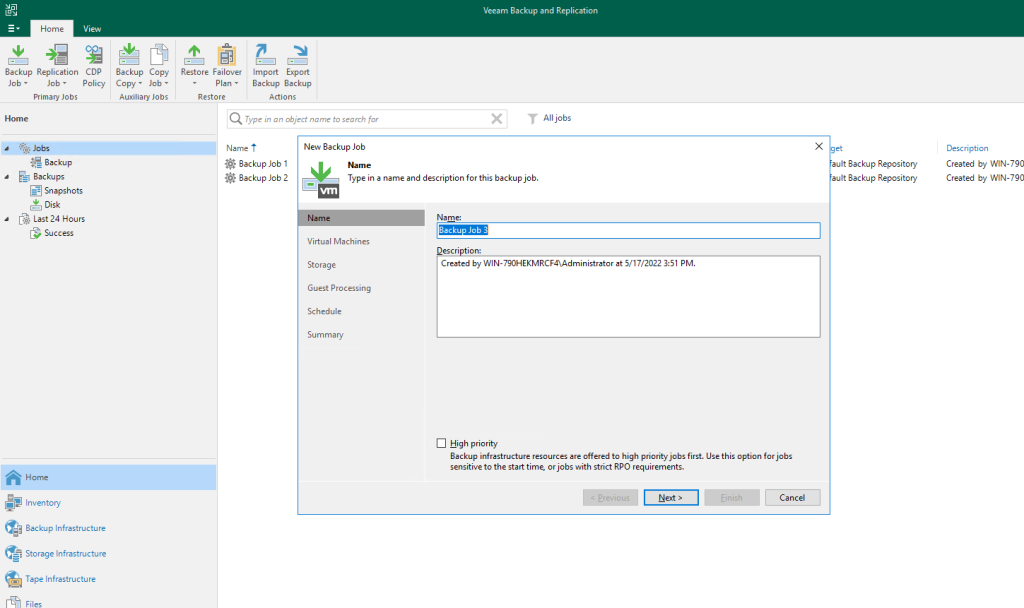Click the Backup Job 2 gear icon
The width and height of the screenshot is (1024, 608).
coord(231,178)
